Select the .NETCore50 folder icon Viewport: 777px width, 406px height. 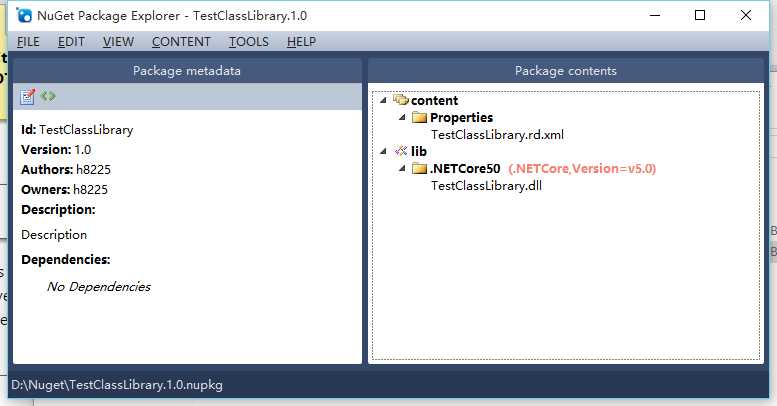(419, 169)
